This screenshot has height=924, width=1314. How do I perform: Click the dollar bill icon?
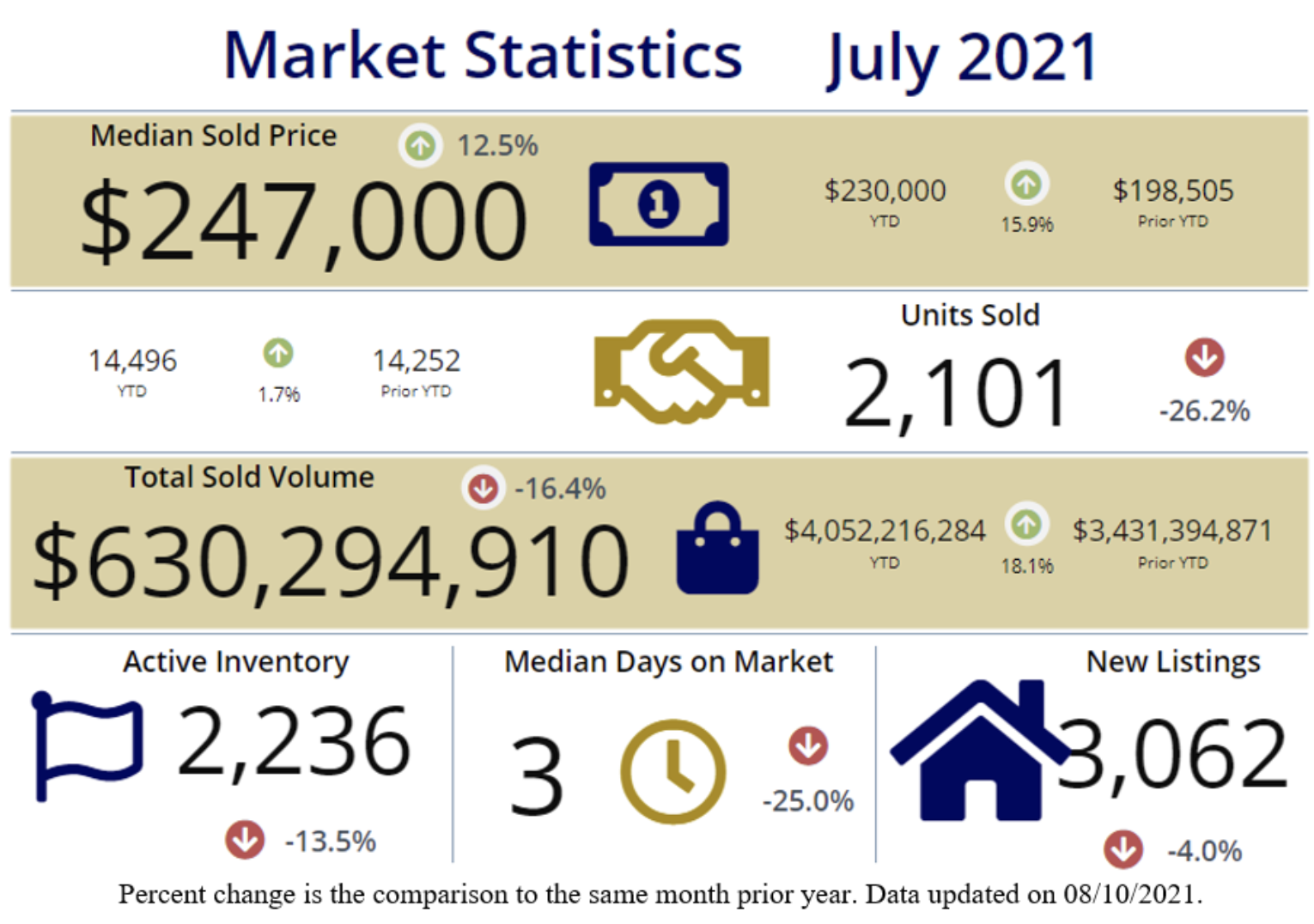658,204
